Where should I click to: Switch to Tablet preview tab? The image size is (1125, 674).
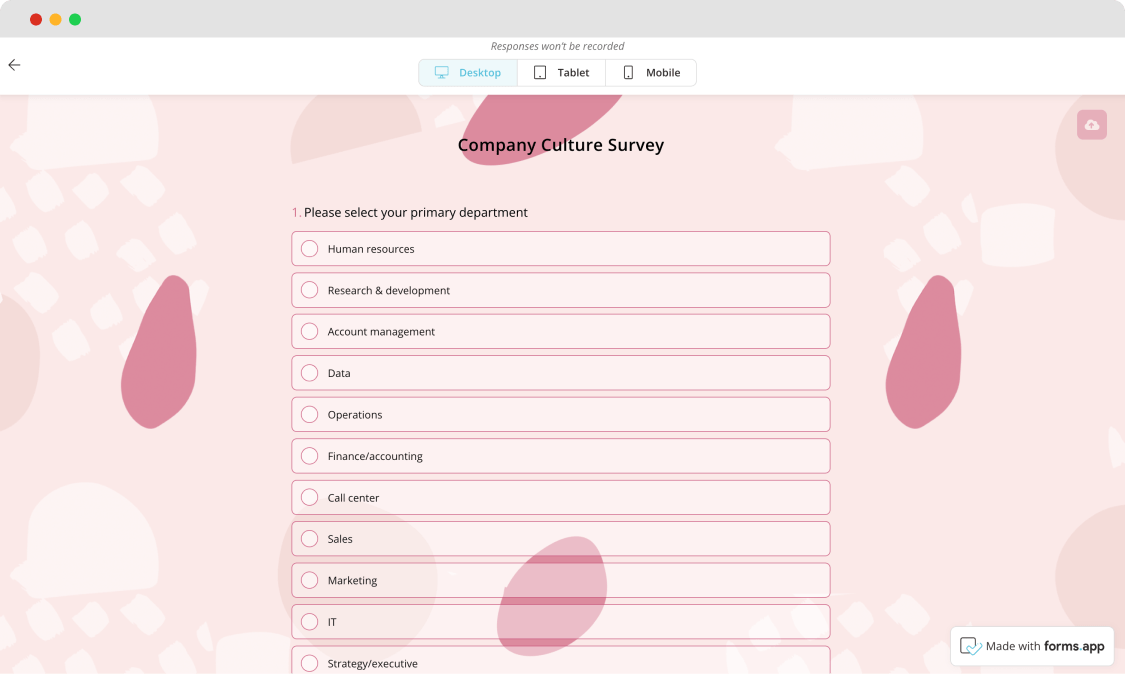tap(561, 73)
